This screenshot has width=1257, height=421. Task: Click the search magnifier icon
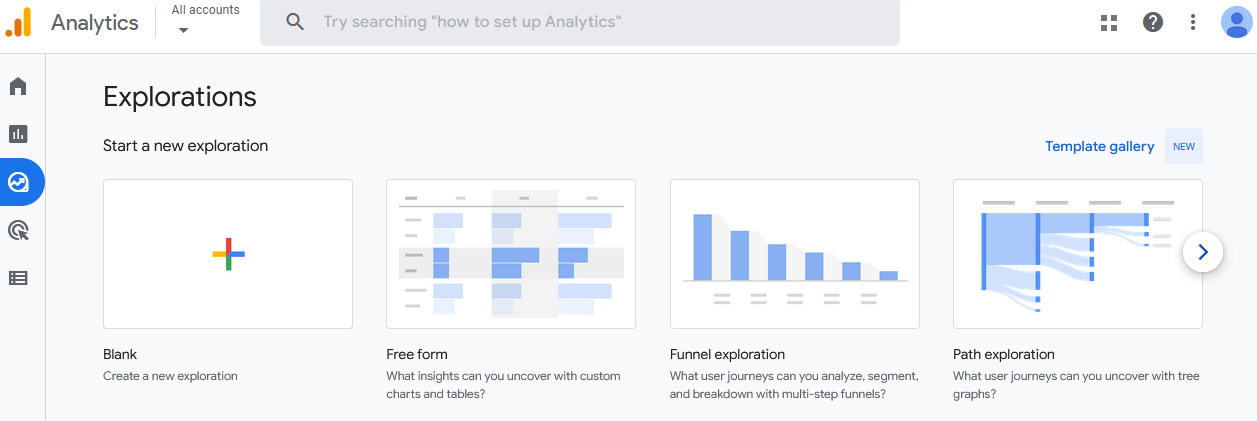click(295, 22)
